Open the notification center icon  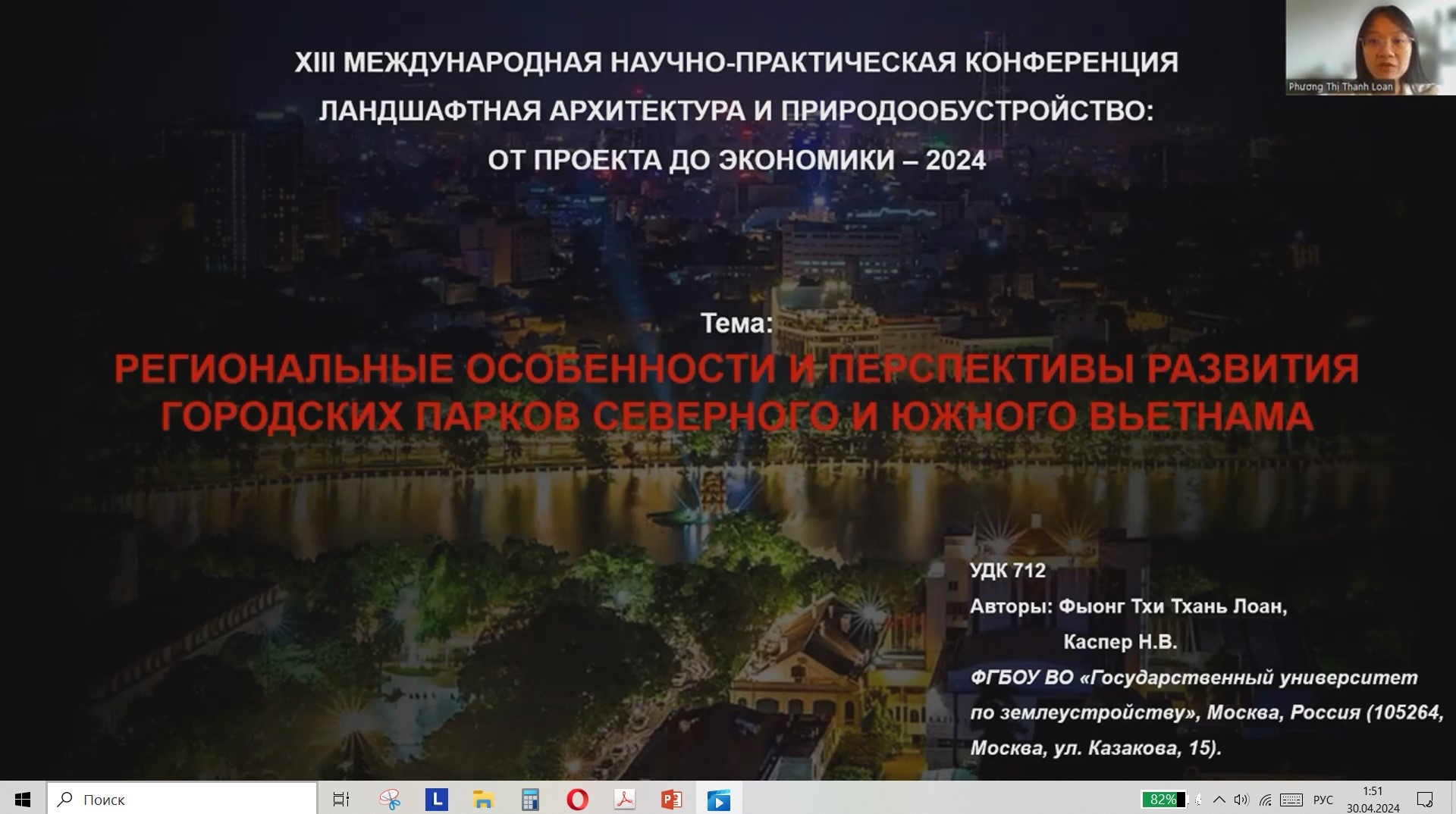click(x=1425, y=799)
